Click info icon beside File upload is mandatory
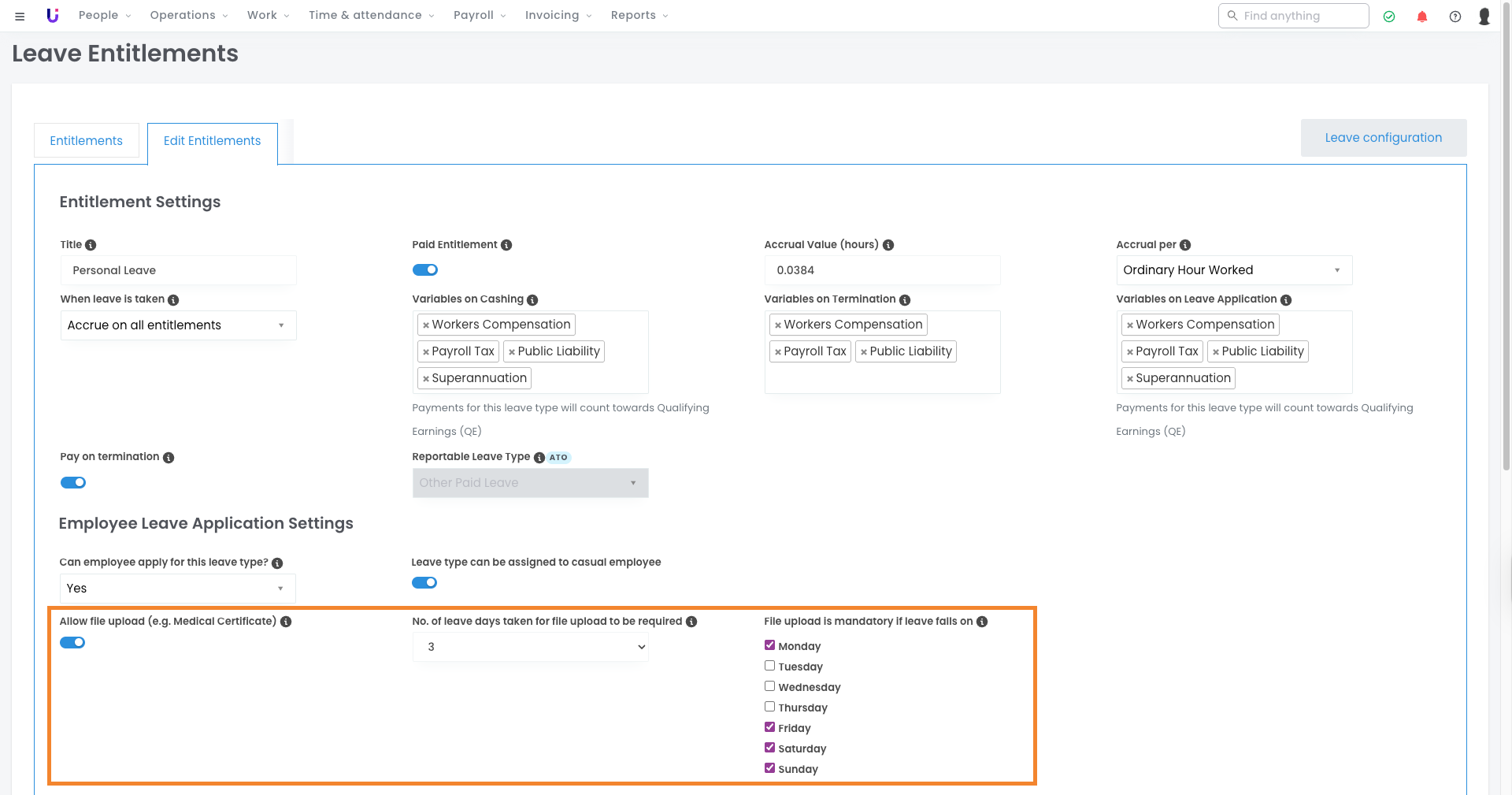The width and height of the screenshot is (1512, 795). (x=982, y=622)
